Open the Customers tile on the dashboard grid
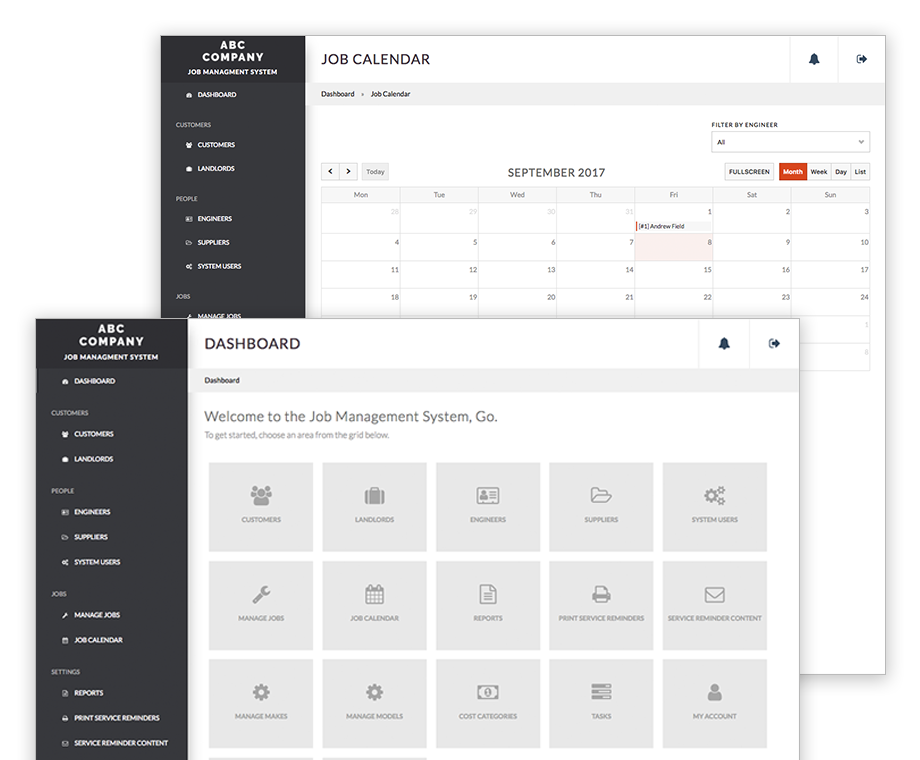The width and height of the screenshot is (920, 760). coord(261,506)
